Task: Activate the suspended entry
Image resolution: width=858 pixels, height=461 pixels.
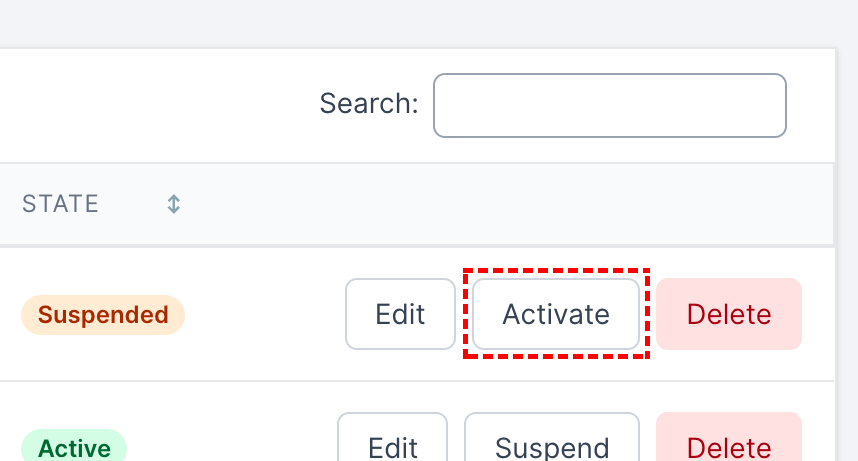Action: pos(556,314)
